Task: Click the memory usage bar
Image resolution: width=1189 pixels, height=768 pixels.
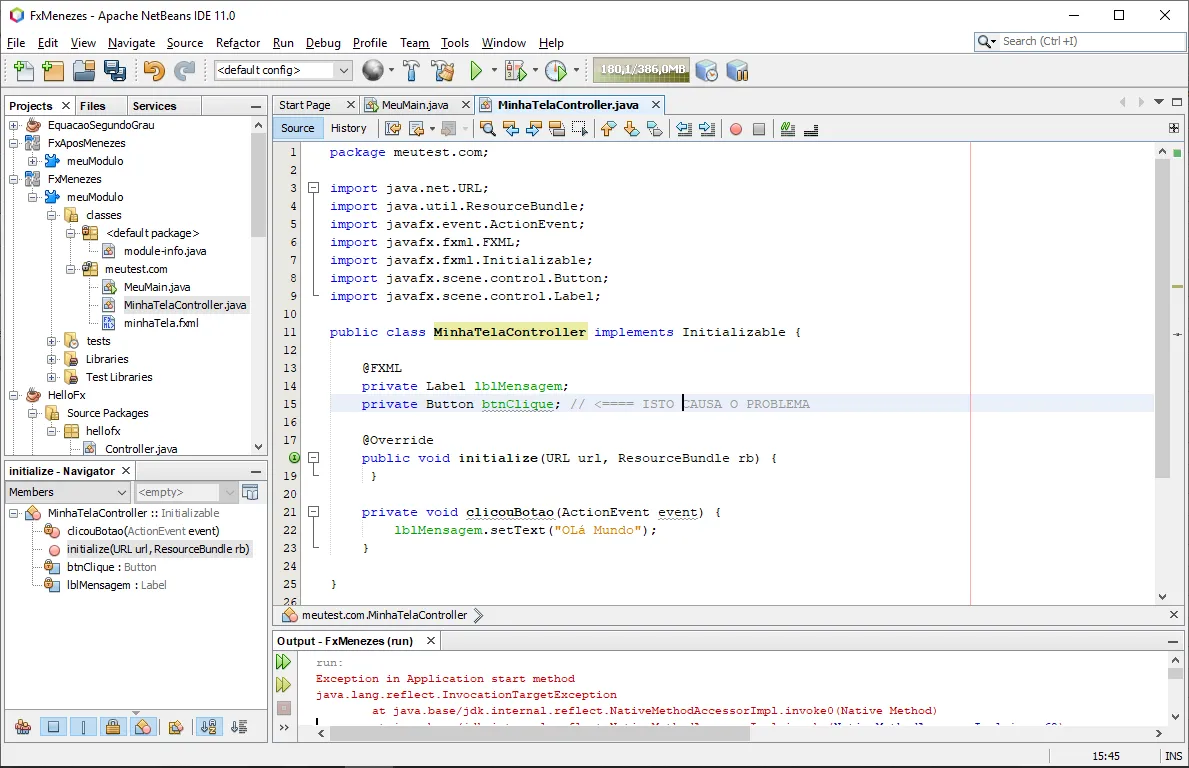Action: [x=642, y=71]
